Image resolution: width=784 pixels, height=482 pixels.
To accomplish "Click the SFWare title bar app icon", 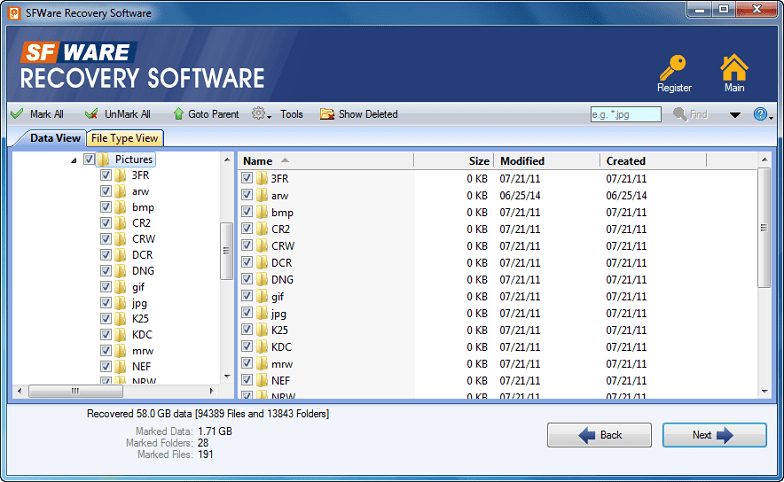I will pos(14,12).
